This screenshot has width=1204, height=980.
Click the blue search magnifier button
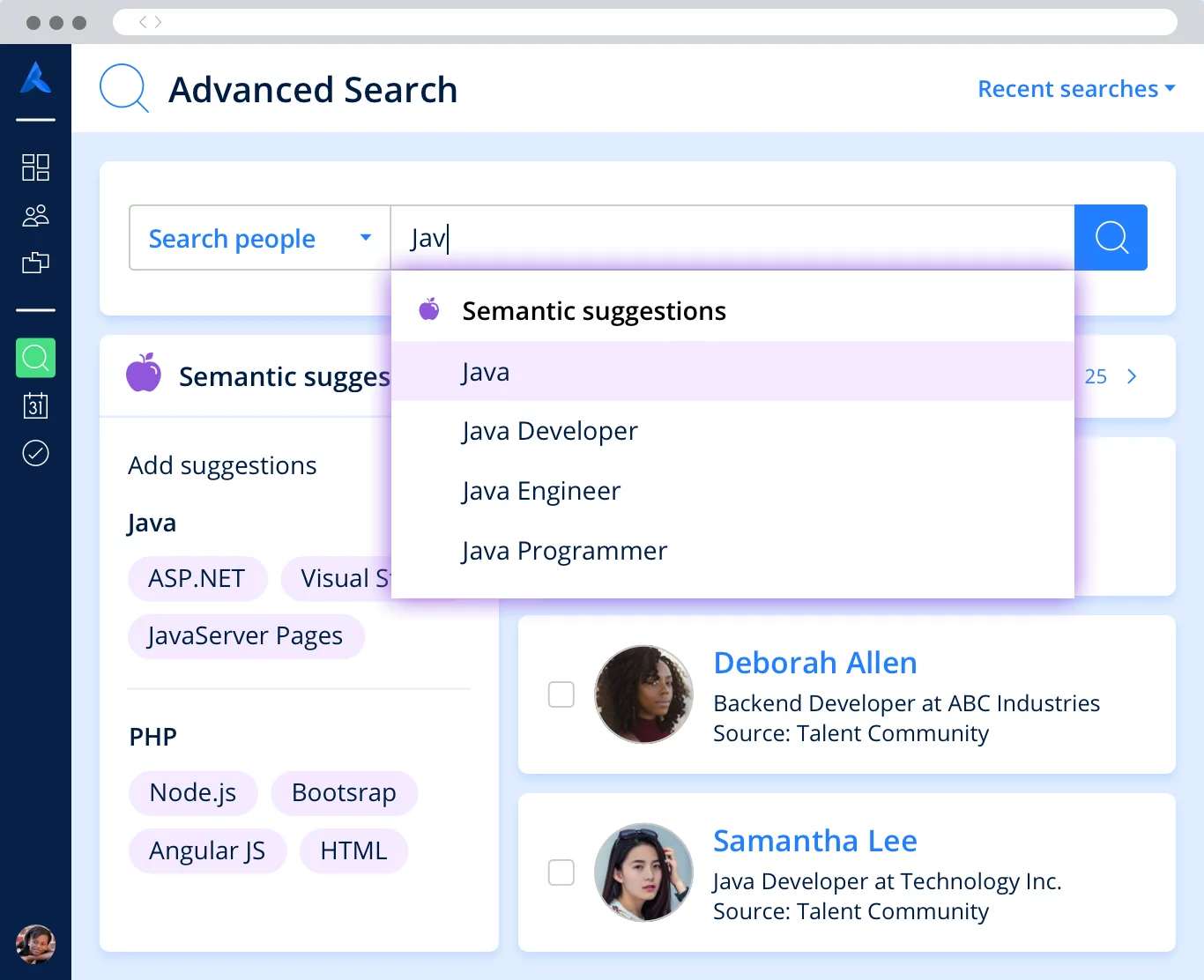click(x=1111, y=238)
